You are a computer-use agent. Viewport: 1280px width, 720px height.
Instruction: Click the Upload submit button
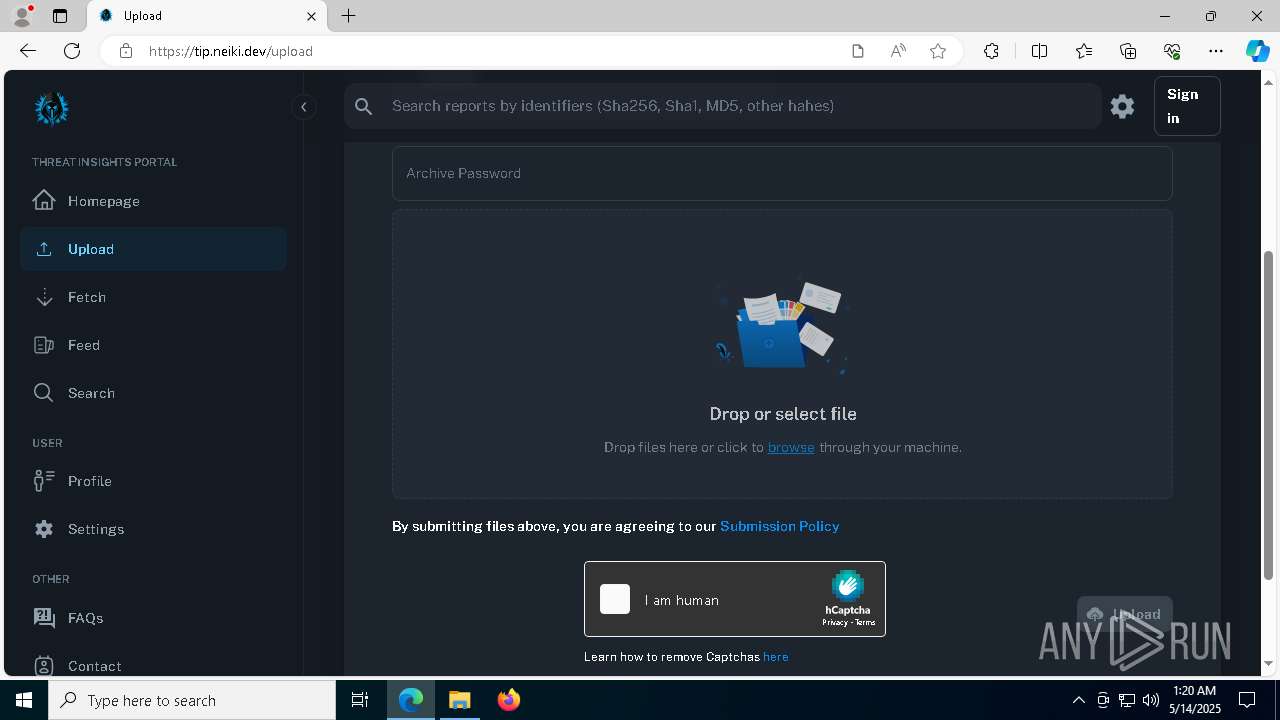tap(1124, 615)
